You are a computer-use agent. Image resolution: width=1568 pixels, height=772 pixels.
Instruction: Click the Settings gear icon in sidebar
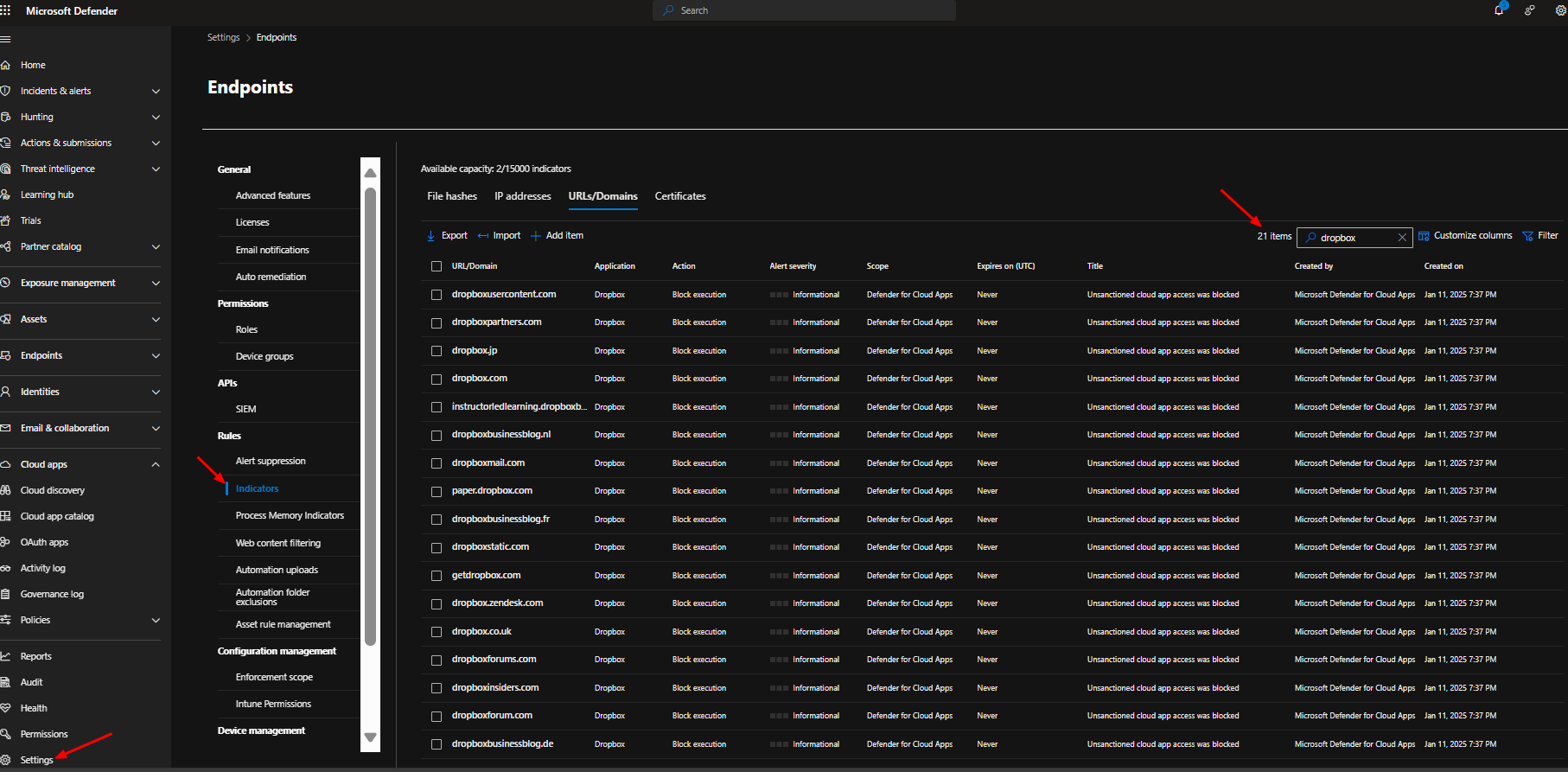[5, 760]
